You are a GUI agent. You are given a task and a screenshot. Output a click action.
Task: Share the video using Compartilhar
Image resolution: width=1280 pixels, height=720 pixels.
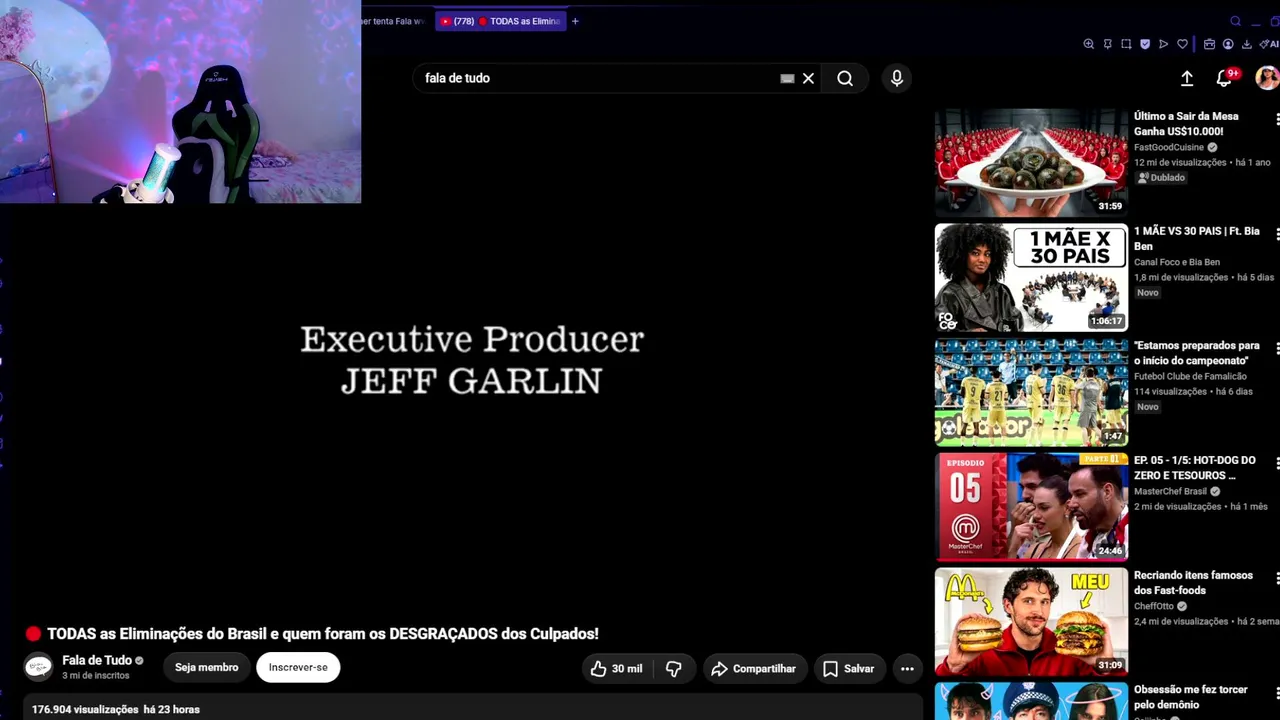coord(754,669)
